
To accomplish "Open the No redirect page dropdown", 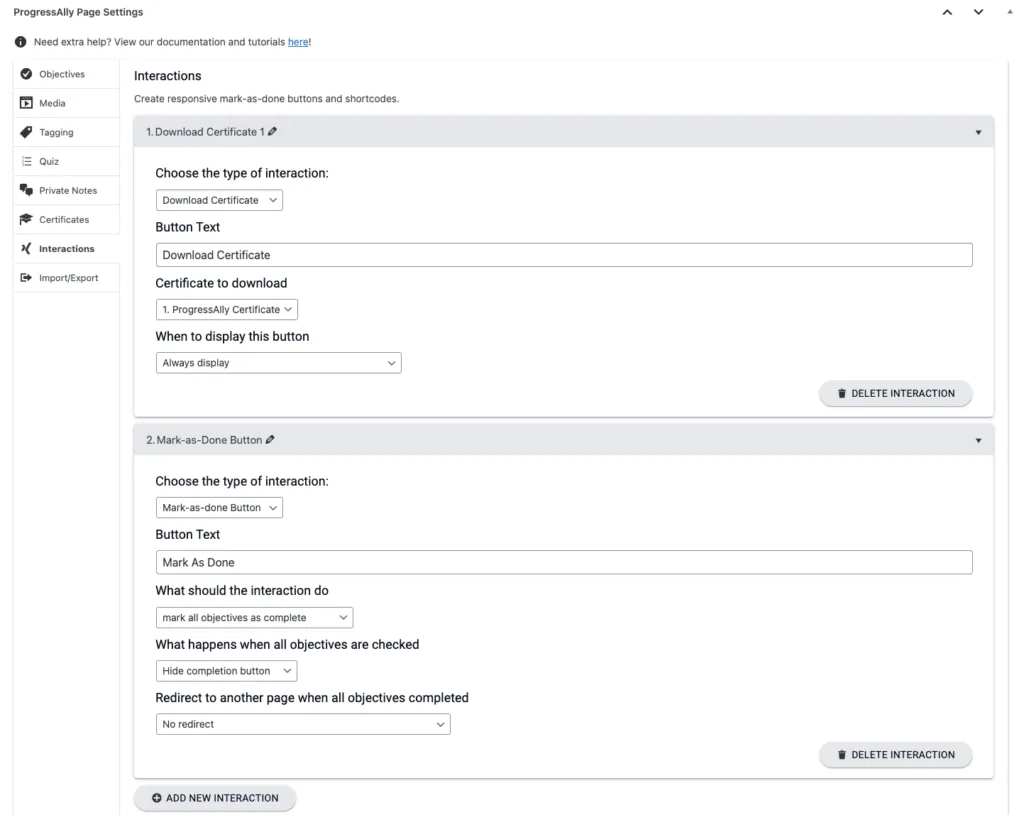I will point(303,724).
